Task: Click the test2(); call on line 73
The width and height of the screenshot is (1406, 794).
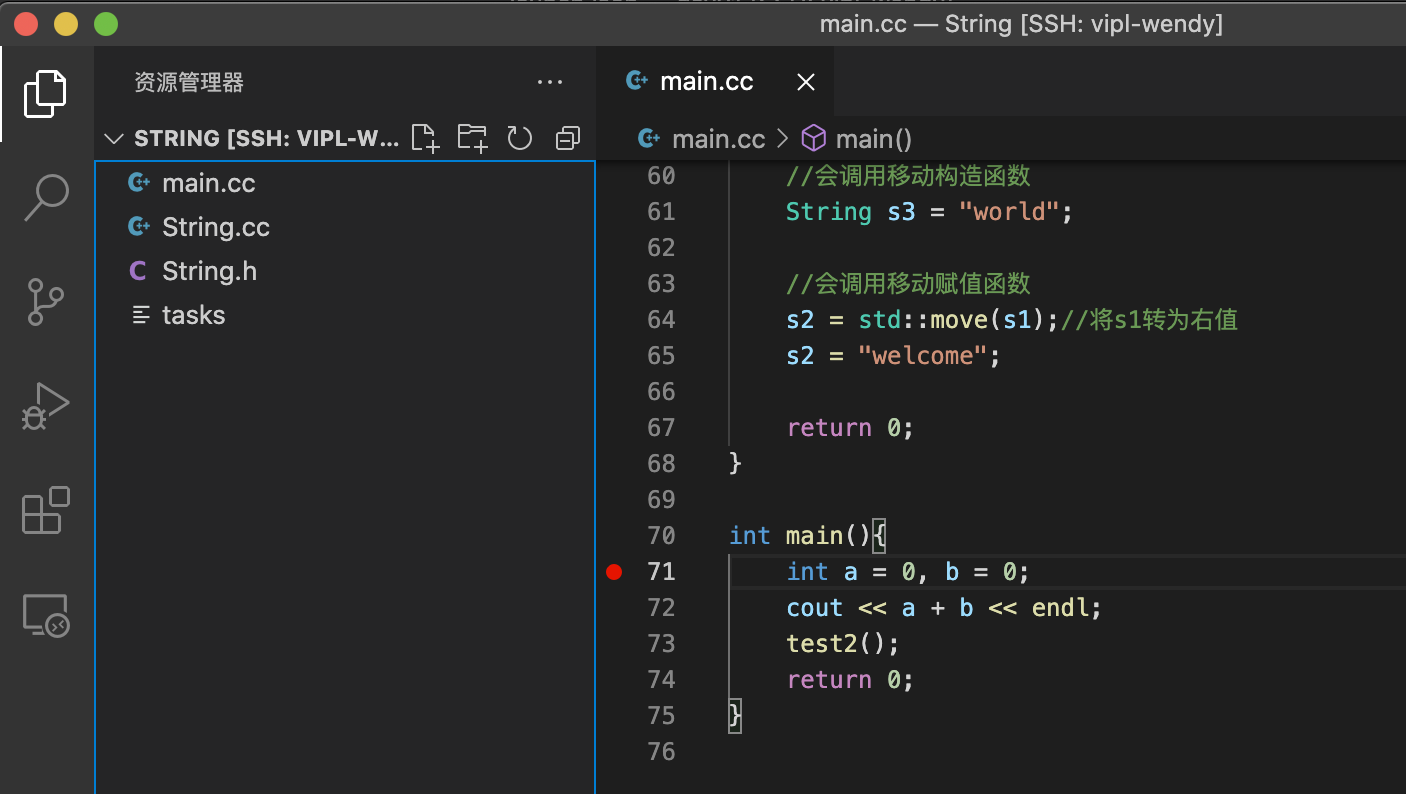Action: coord(843,644)
